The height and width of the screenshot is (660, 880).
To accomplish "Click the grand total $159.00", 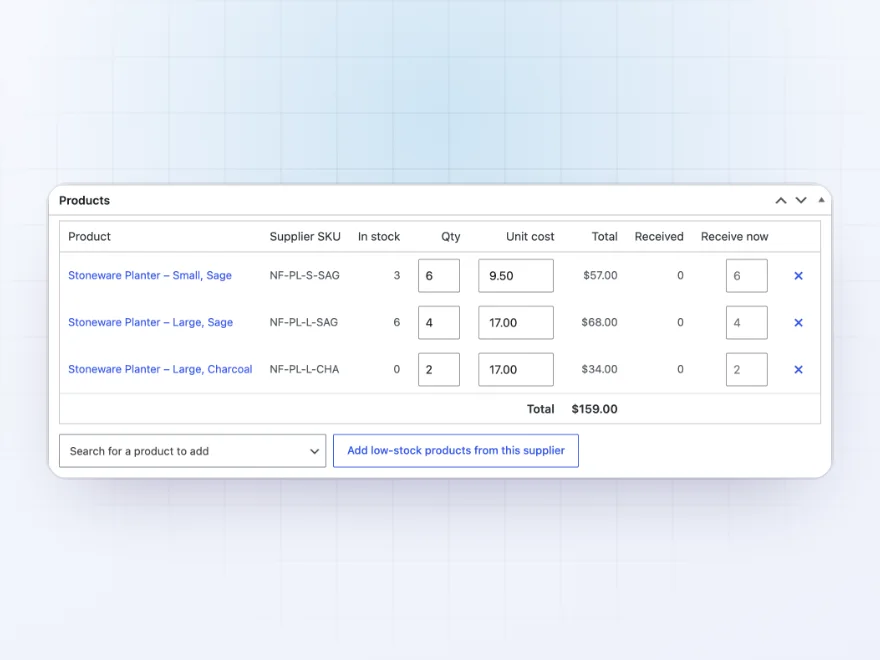I will click(x=594, y=409).
